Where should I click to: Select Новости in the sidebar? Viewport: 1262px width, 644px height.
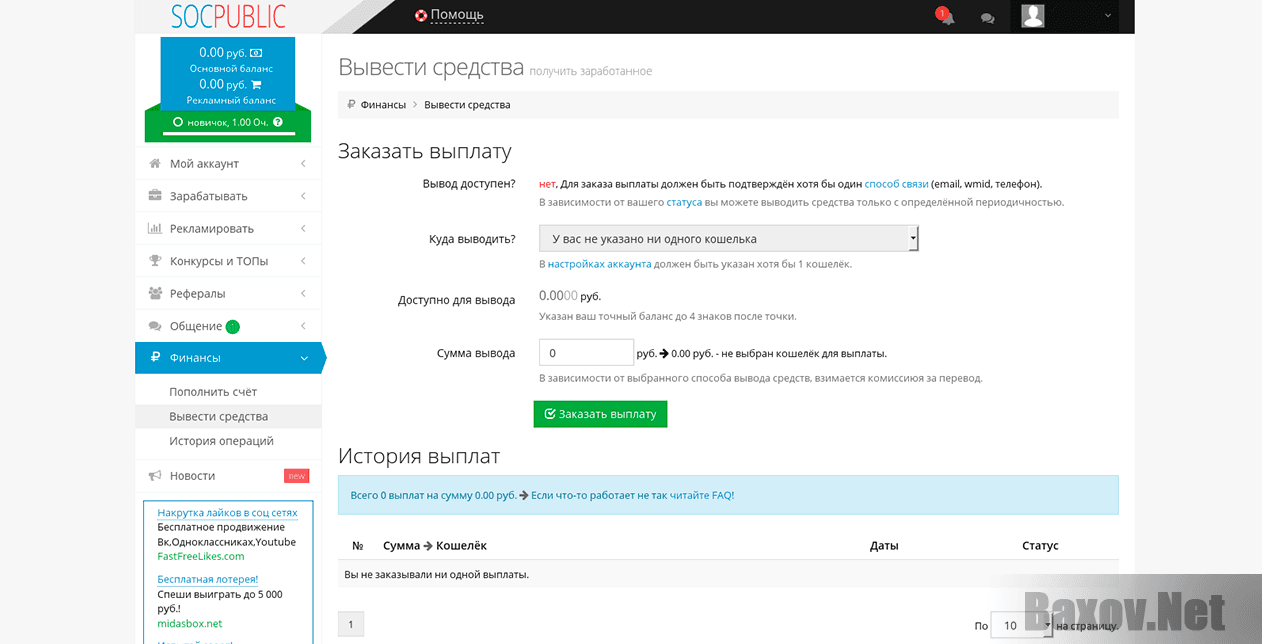coord(192,476)
